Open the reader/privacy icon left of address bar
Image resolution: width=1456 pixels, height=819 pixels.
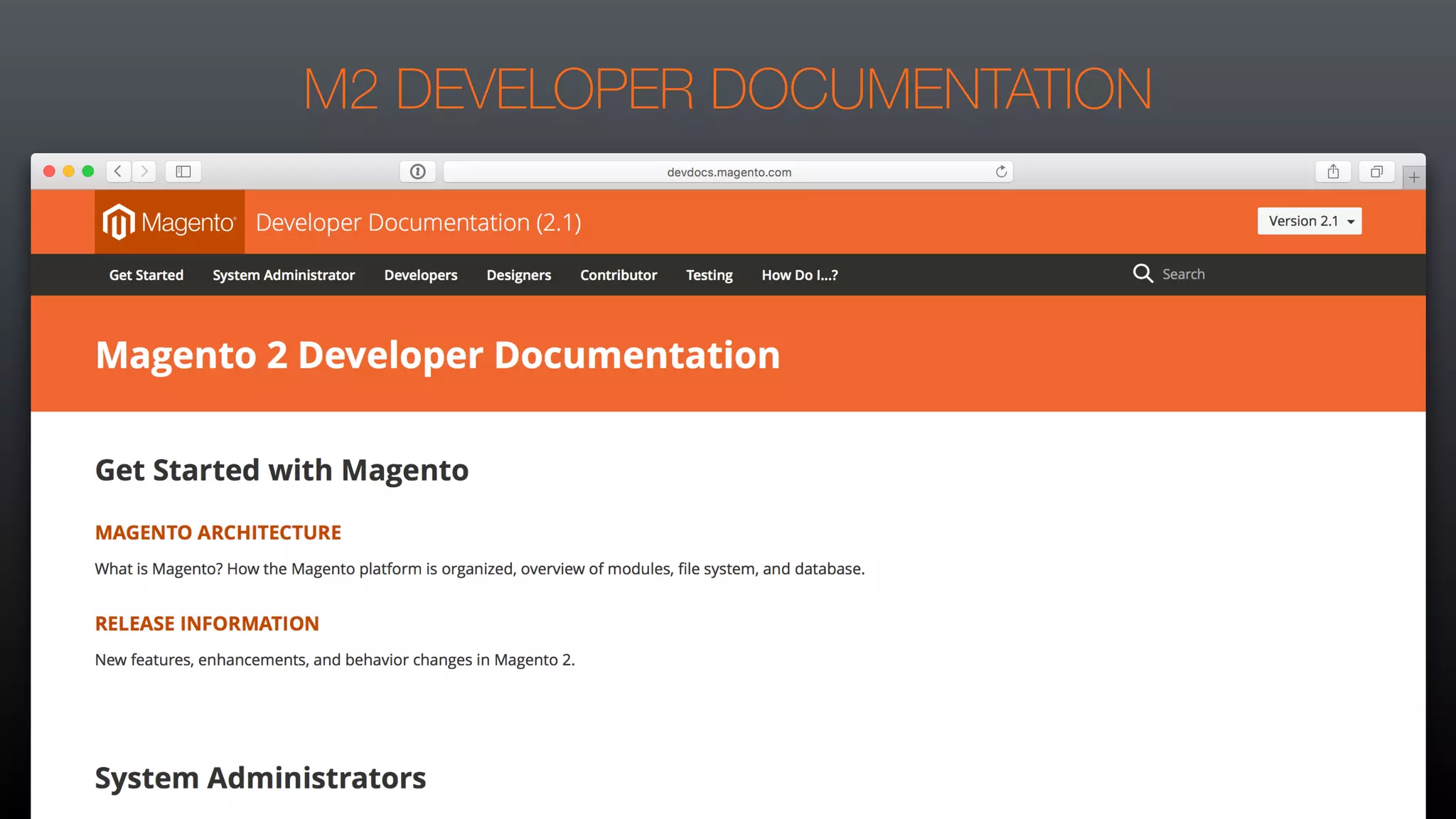[418, 171]
